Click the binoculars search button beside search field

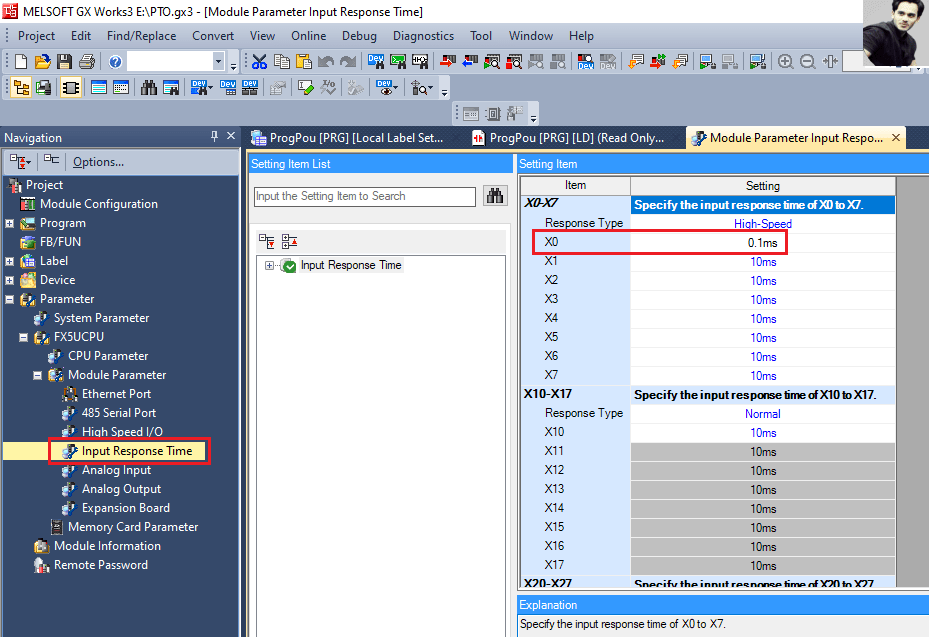pos(495,195)
